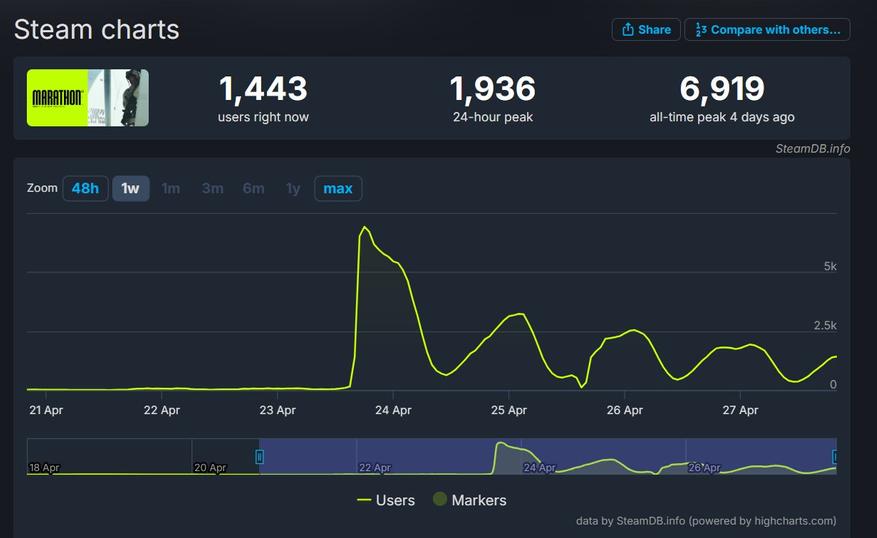Select the 6m zoom range
This screenshot has width=877, height=538.
pos(253,188)
